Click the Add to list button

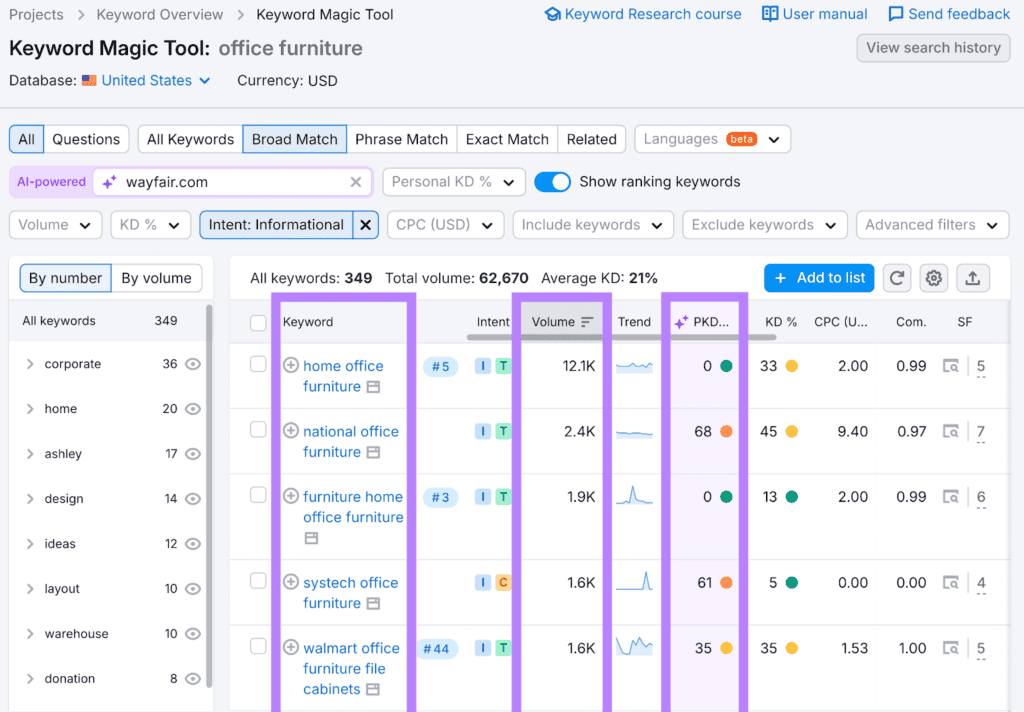819,278
